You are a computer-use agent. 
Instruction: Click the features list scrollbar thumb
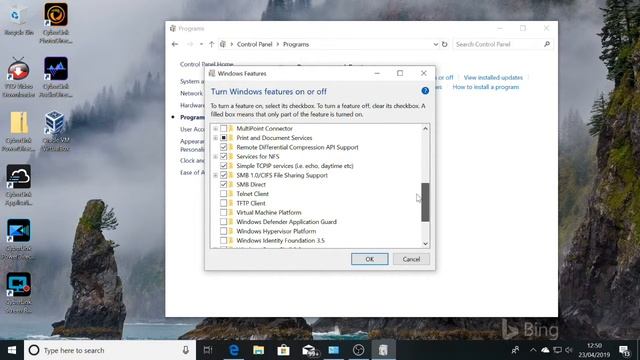[x=425, y=202]
